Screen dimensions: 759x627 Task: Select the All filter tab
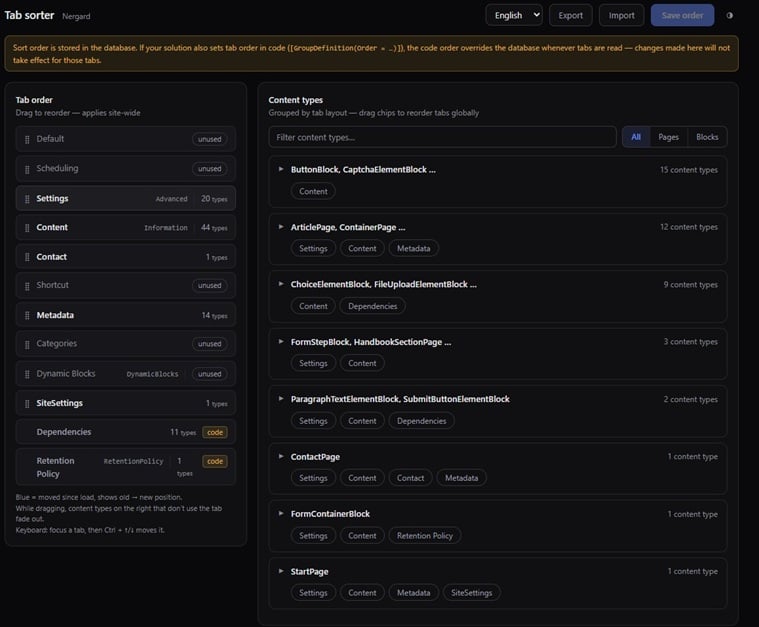click(x=636, y=138)
